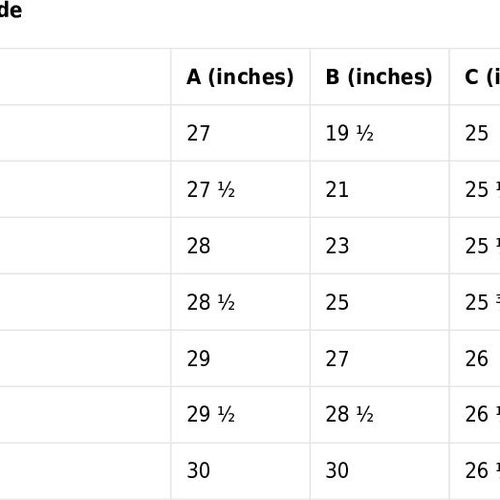Select the 27 ½ cell in column A
This screenshot has height=500, width=500.
(240, 189)
